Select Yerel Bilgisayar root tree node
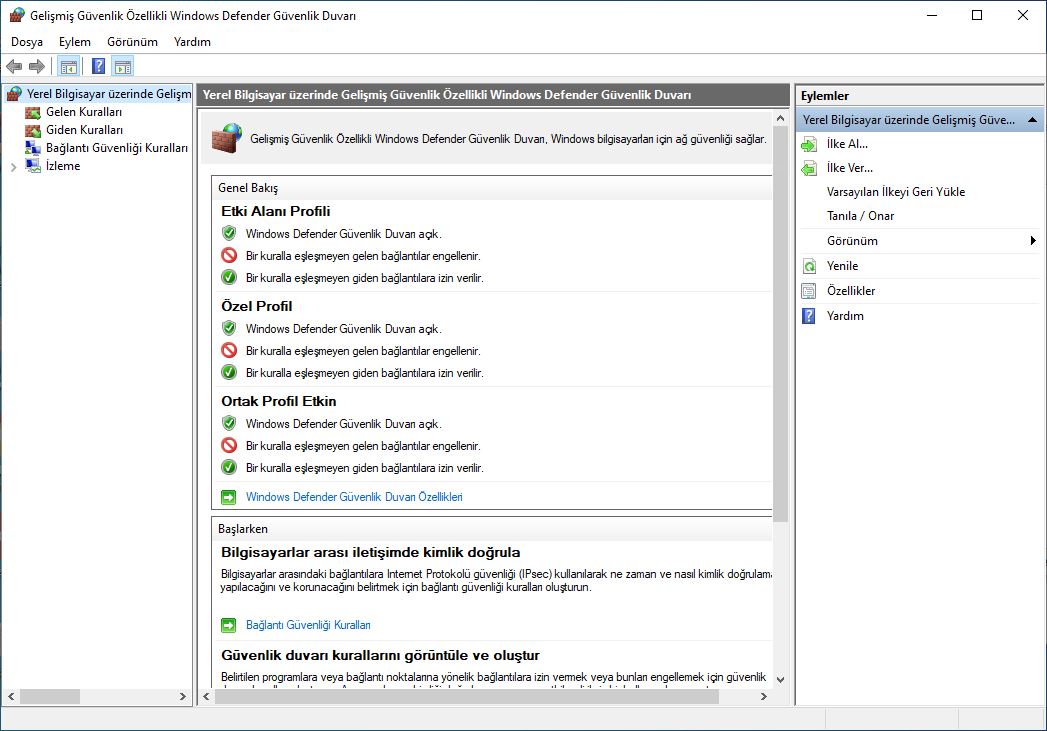The width and height of the screenshot is (1047, 731). tap(109, 94)
